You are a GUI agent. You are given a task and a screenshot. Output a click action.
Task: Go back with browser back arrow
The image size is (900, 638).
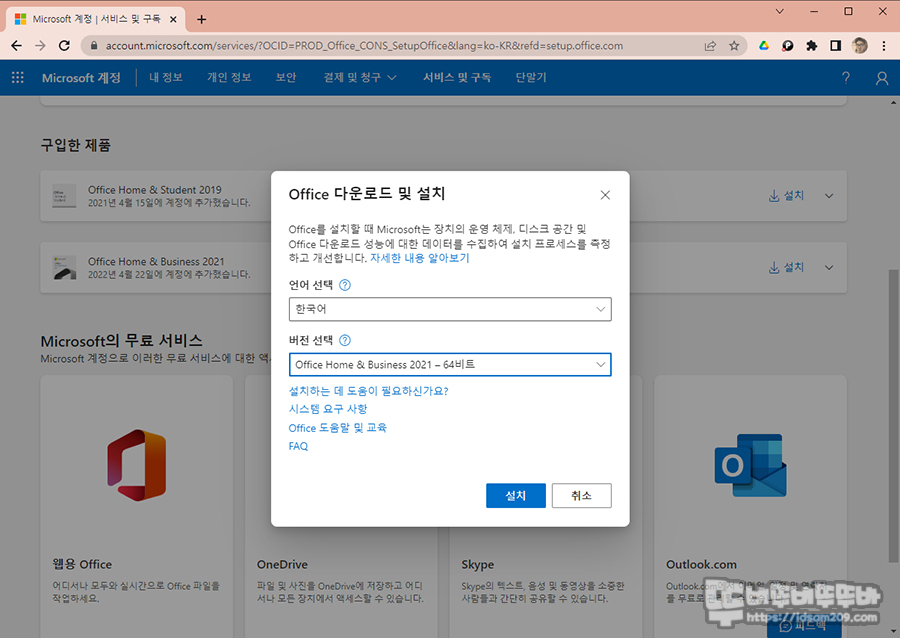click(17, 46)
